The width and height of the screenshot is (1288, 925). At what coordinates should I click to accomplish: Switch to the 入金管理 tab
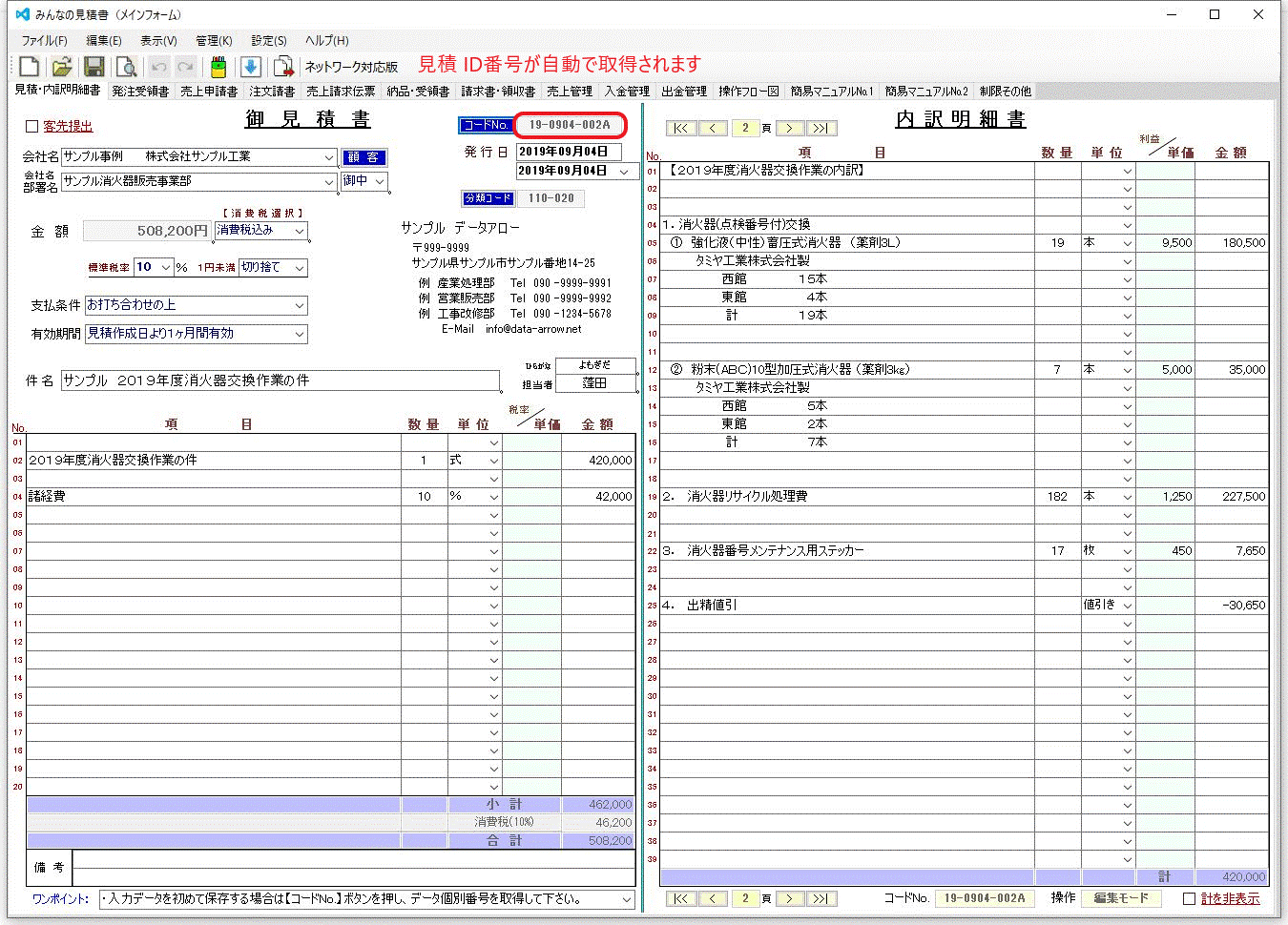[627, 92]
